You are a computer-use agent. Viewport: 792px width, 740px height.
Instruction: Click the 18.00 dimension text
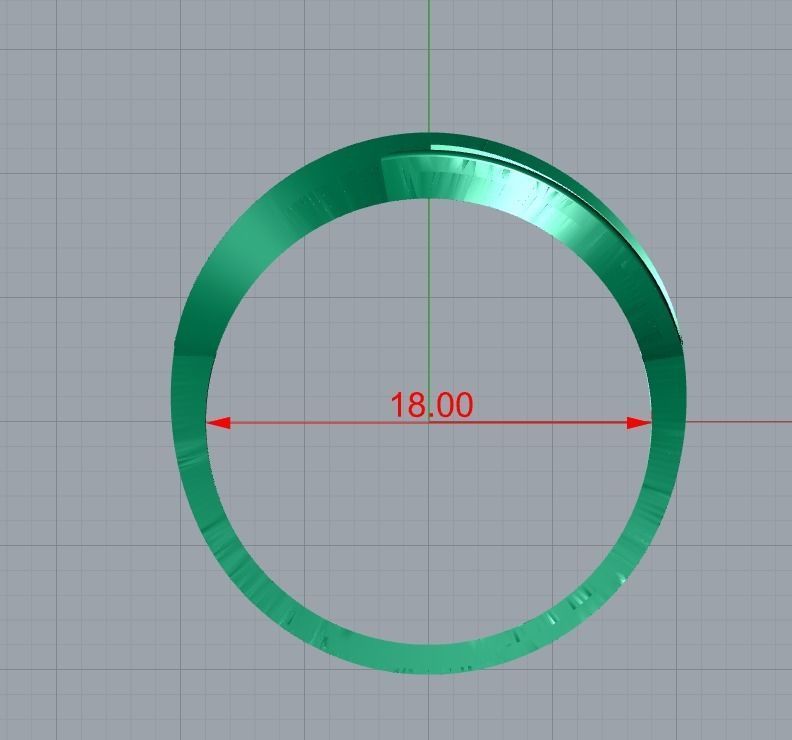(432, 405)
